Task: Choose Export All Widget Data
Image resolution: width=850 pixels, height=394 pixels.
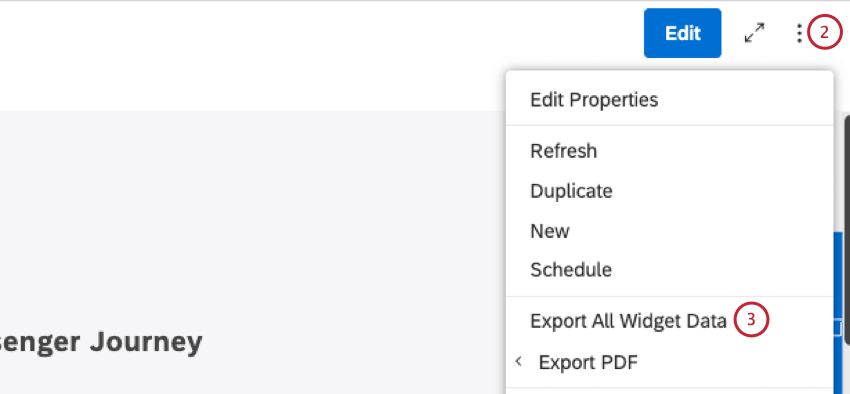Action: (628, 321)
